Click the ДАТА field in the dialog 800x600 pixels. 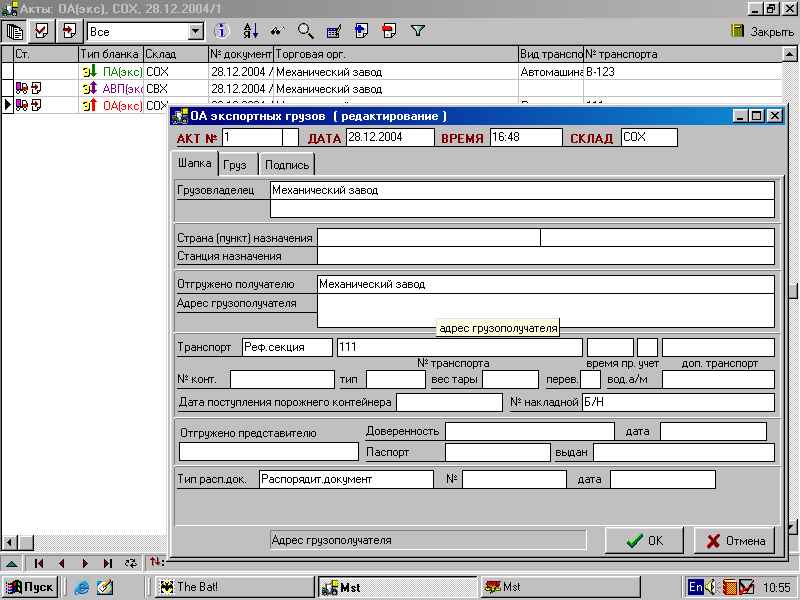tap(390, 137)
